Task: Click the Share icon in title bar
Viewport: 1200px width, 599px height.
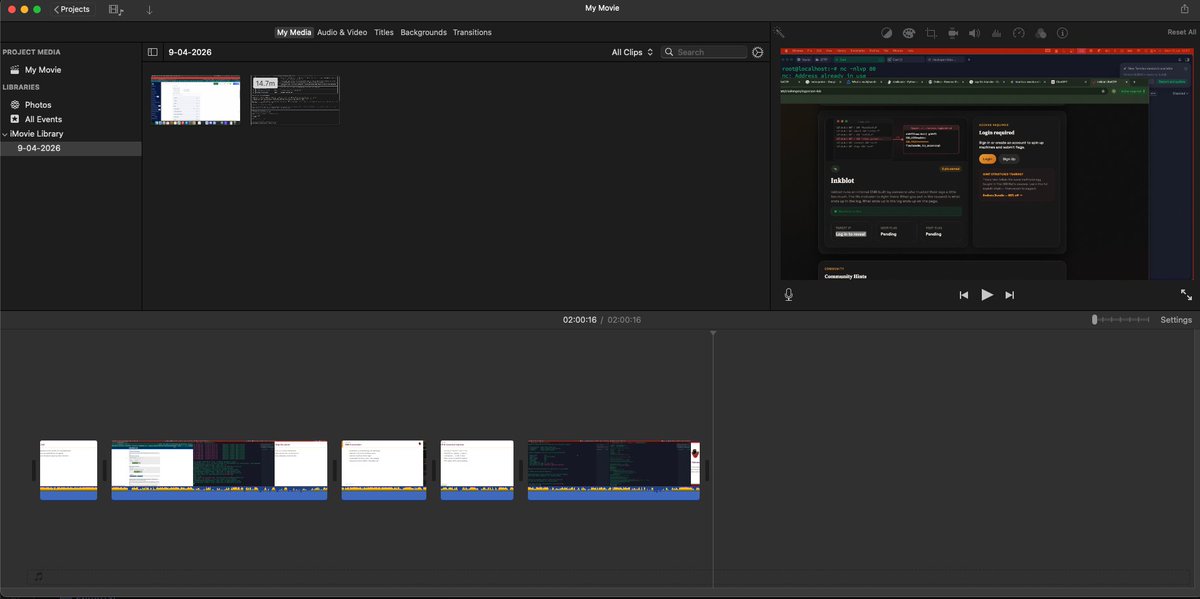Action: [1185, 9]
